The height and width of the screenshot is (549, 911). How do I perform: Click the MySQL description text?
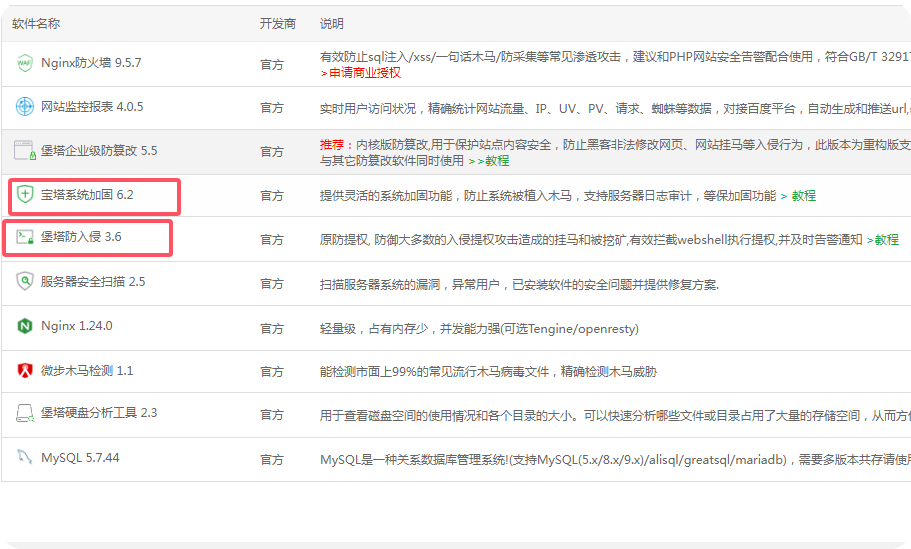point(615,460)
